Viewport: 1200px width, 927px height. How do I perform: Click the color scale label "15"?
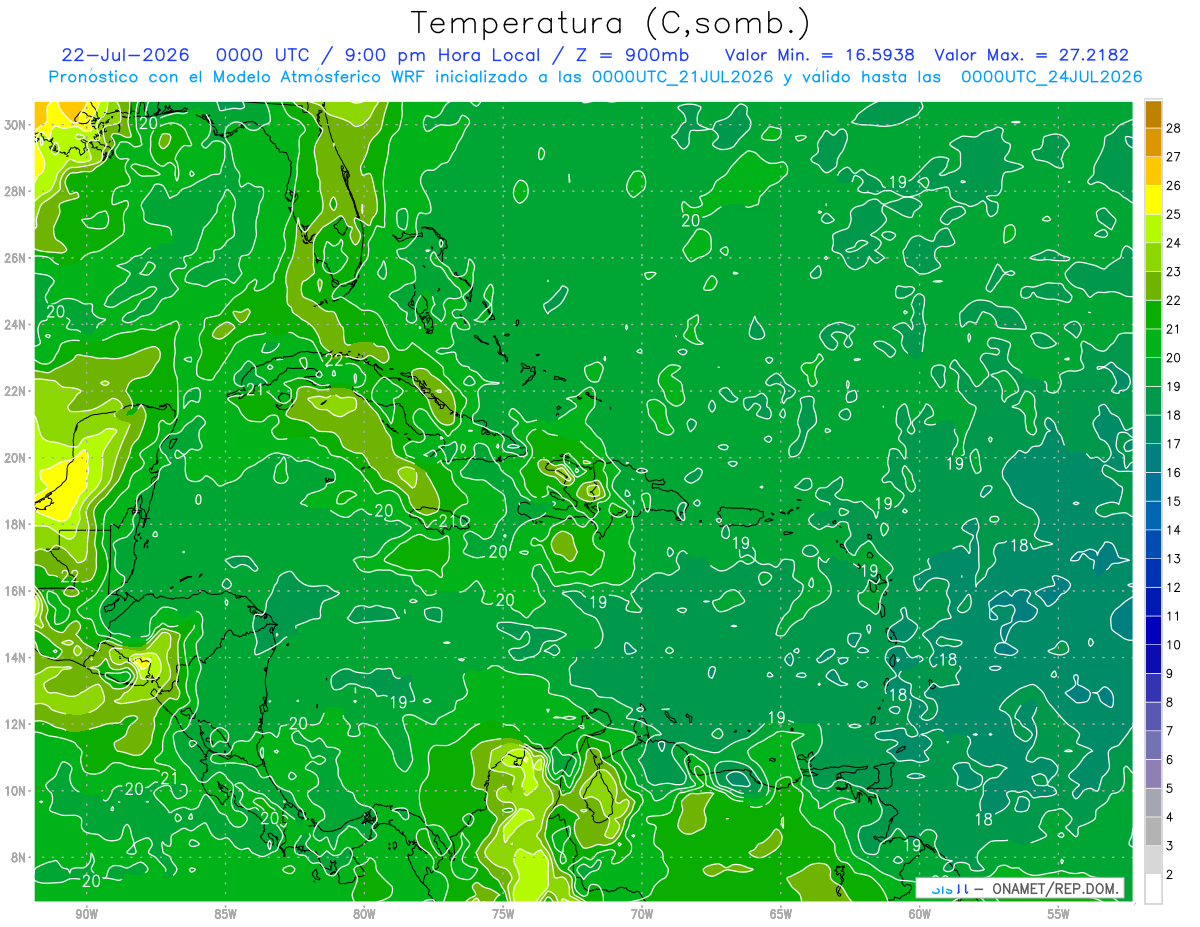point(1175,501)
